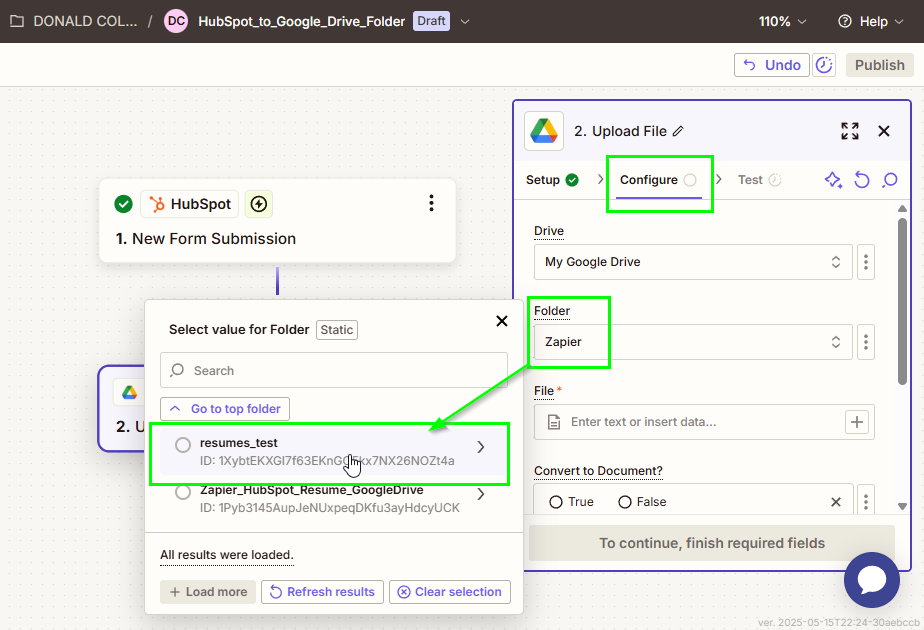Switch to the Test tab
Viewport: 924px width, 630px height.
pos(759,180)
